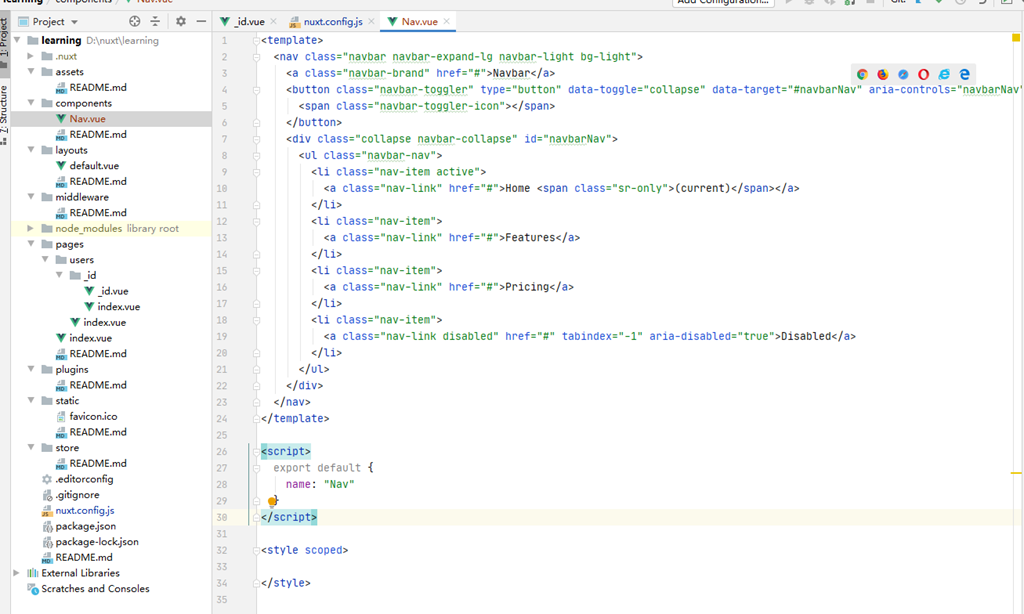
Task: Open the Project view dropdown
Action: 74,22
